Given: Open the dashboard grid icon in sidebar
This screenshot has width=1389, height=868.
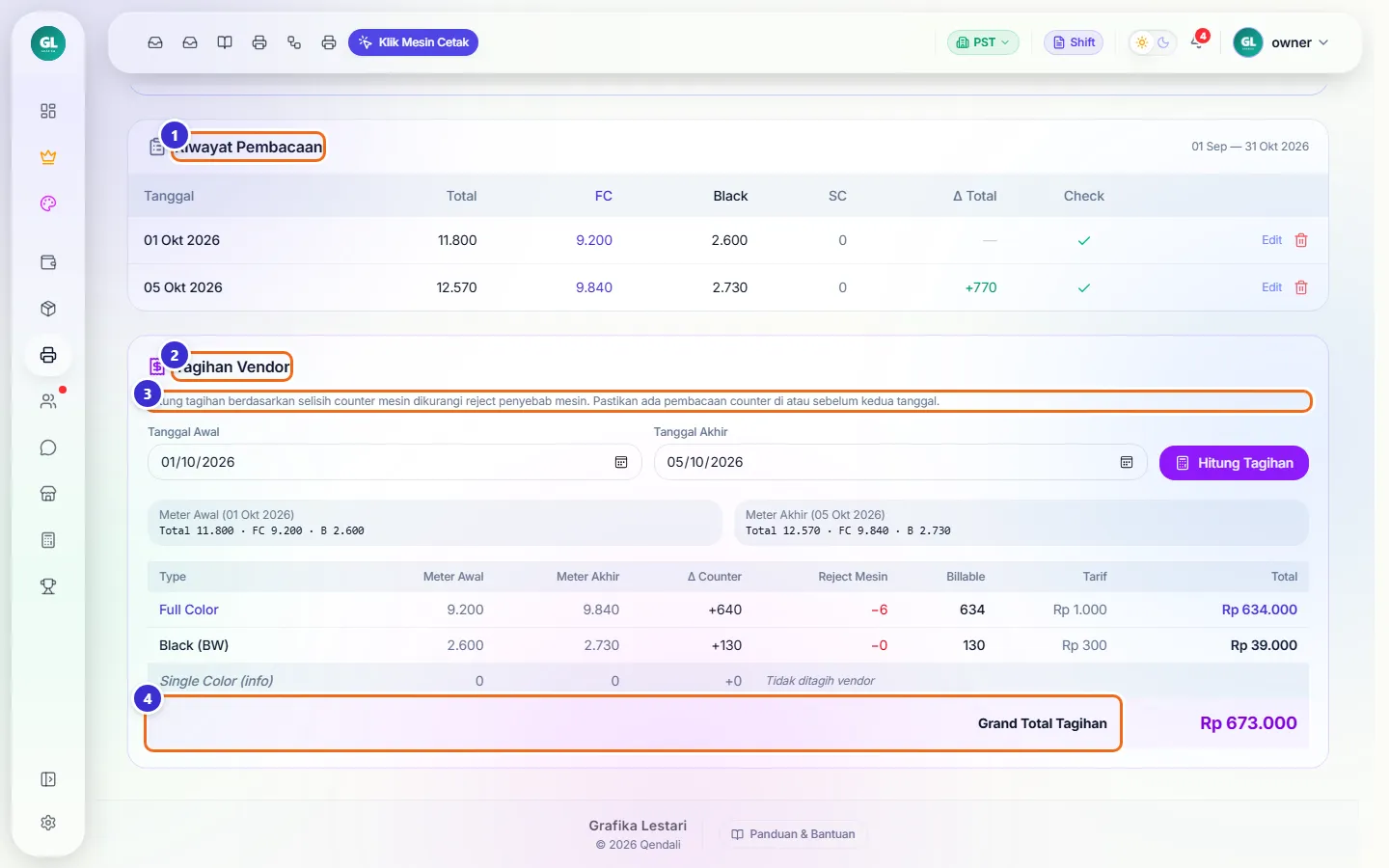Looking at the screenshot, I should coord(48,111).
